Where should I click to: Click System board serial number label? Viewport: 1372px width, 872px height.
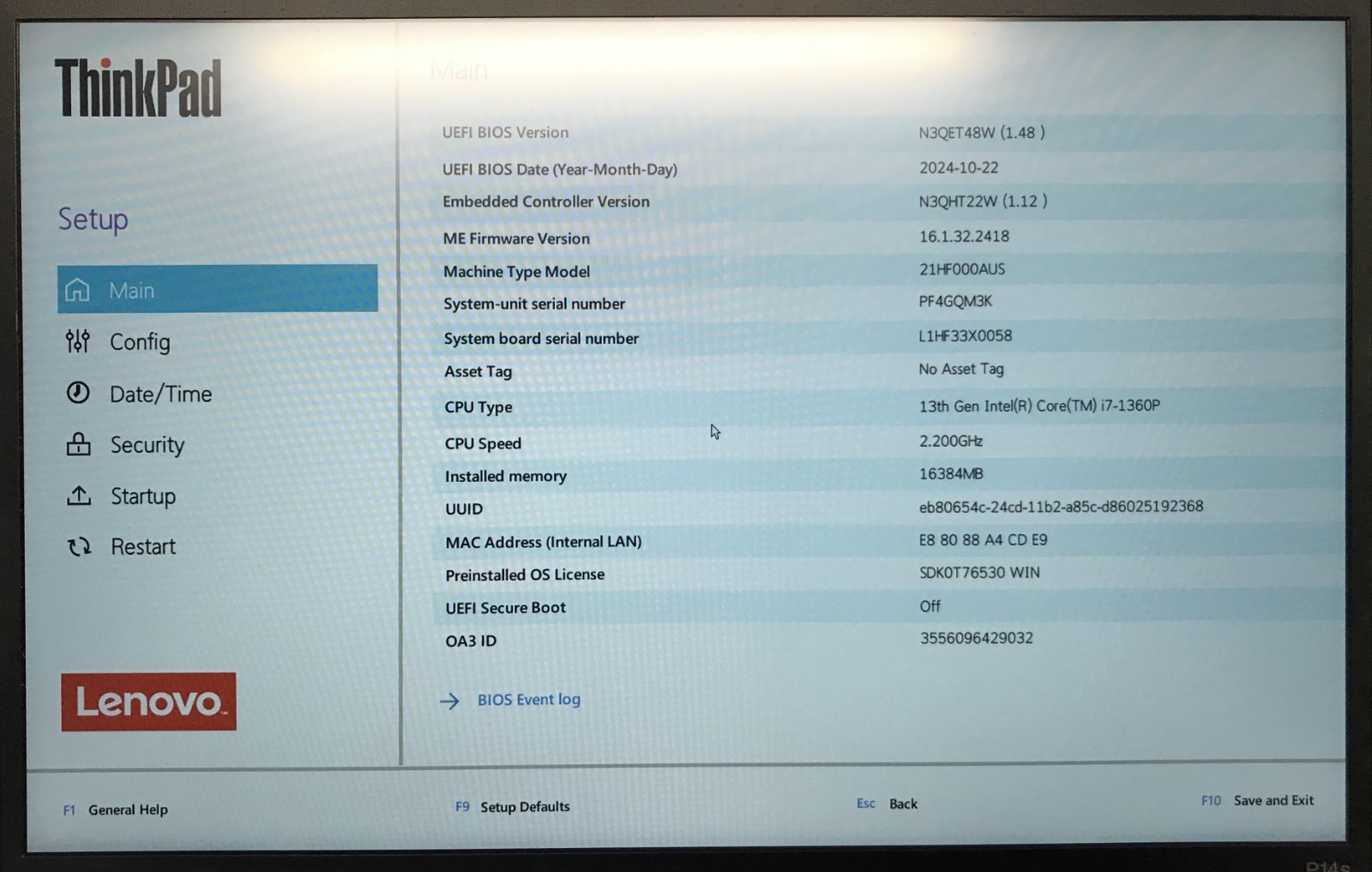tap(541, 338)
